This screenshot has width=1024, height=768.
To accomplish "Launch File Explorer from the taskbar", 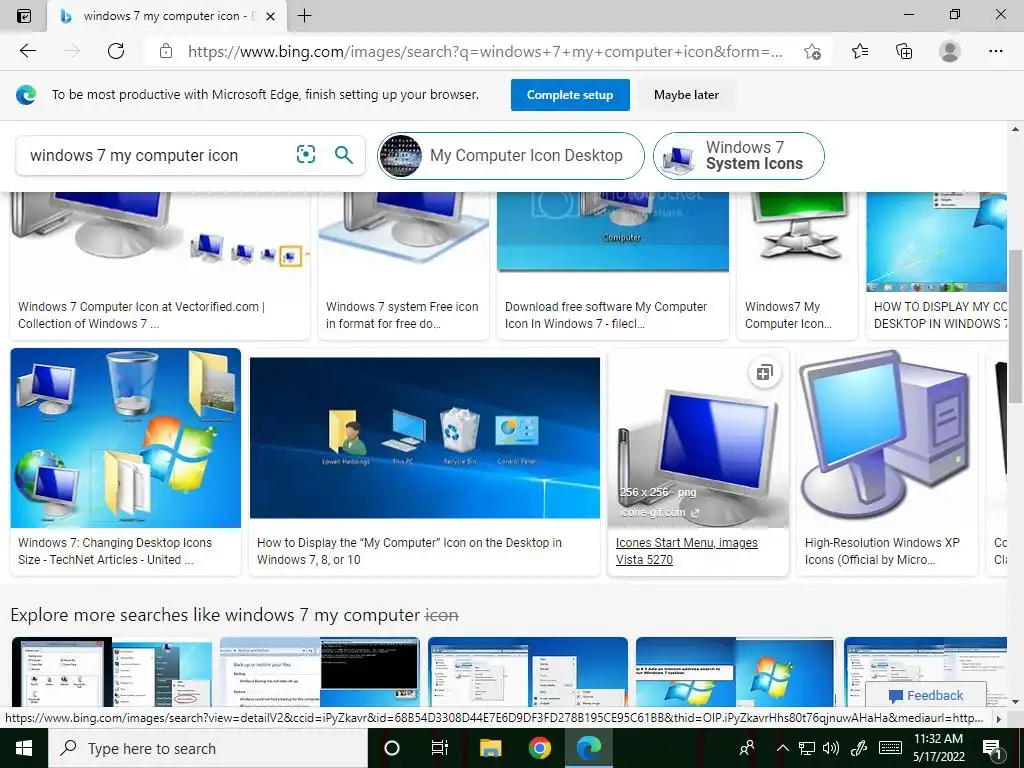I will click(490, 748).
